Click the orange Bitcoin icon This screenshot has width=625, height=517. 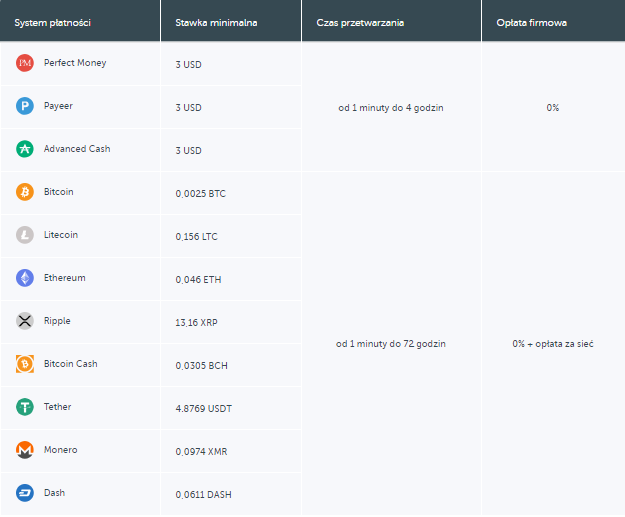tap(25, 192)
